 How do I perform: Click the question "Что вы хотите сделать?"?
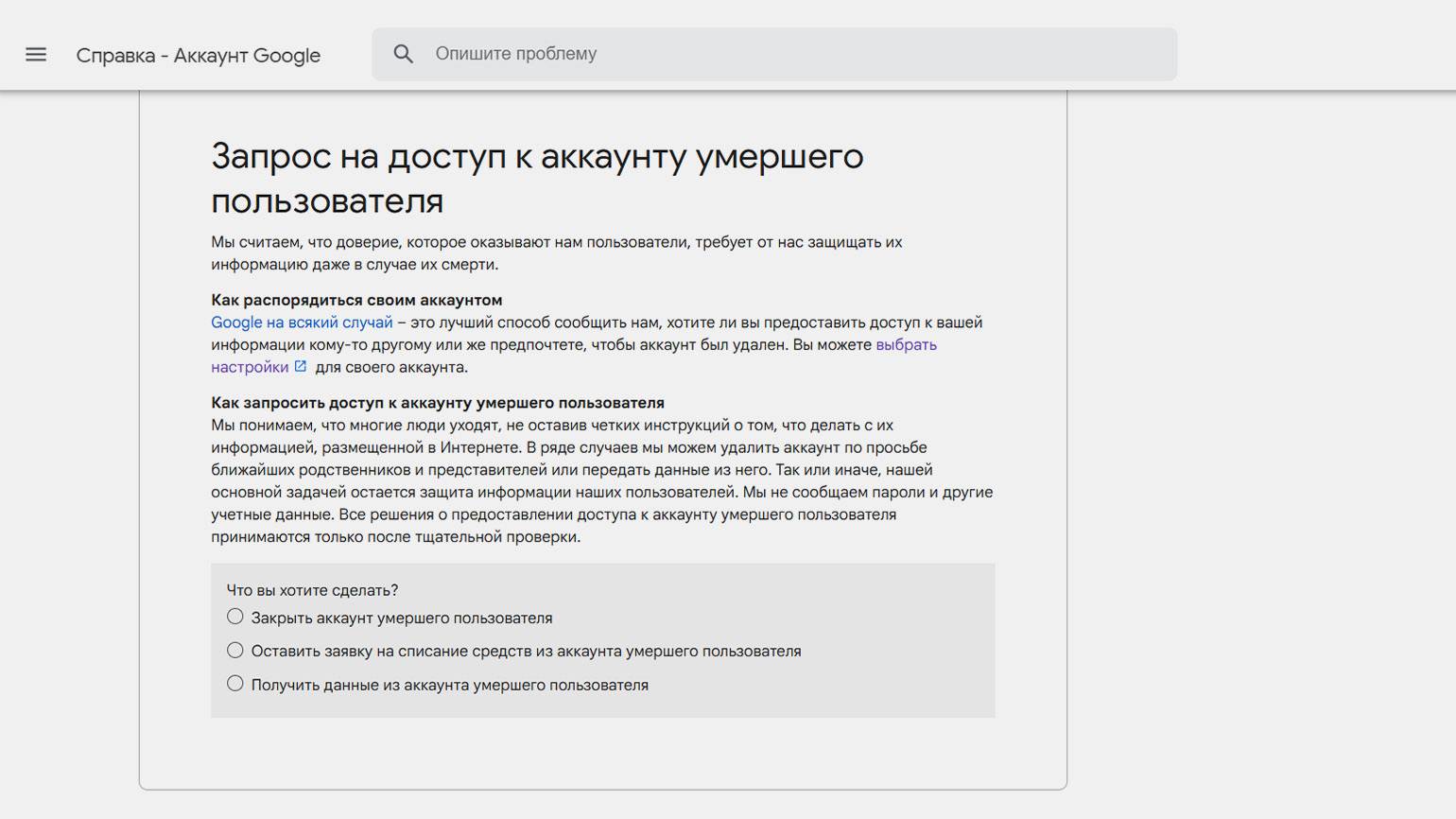click(312, 590)
